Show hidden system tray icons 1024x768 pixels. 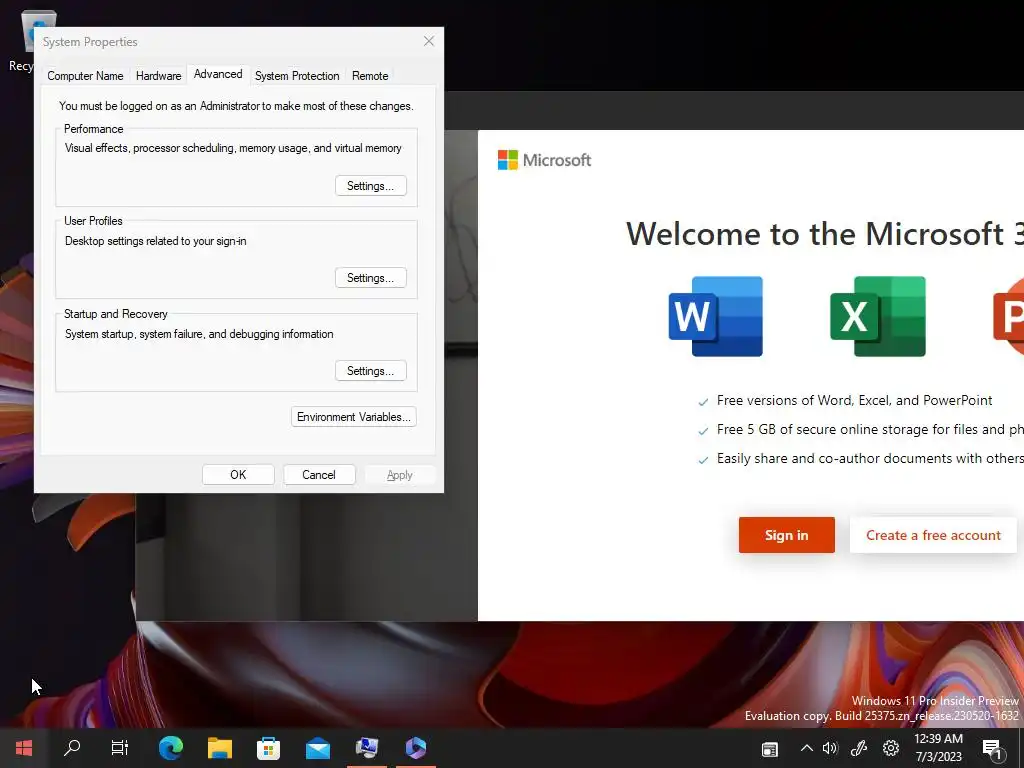pyautogui.click(x=807, y=748)
